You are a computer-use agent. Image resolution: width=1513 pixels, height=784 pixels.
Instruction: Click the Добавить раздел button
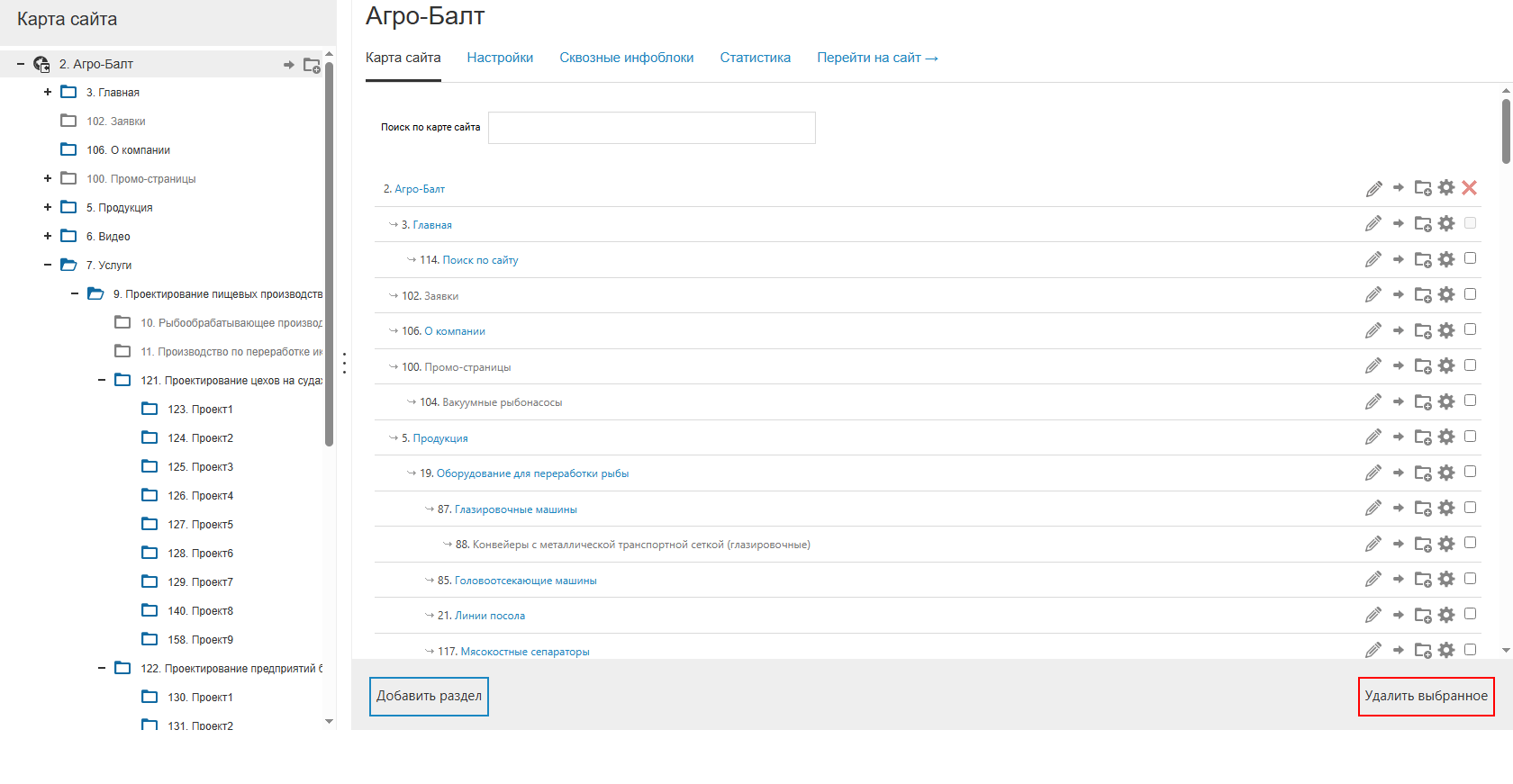(429, 697)
